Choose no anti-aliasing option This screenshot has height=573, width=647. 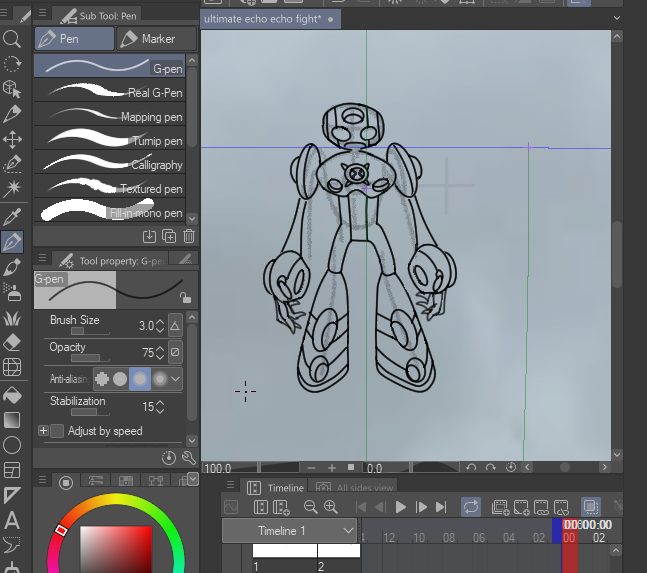pyautogui.click(x=102, y=379)
